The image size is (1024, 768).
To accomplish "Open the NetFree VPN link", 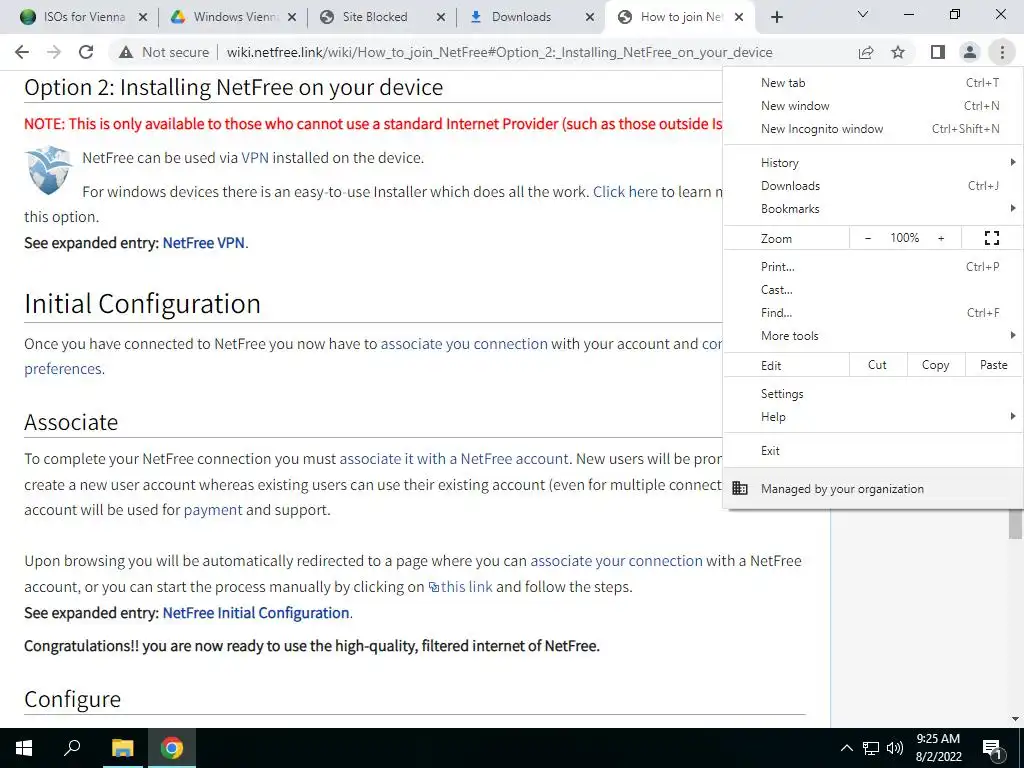I will [x=203, y=243].
